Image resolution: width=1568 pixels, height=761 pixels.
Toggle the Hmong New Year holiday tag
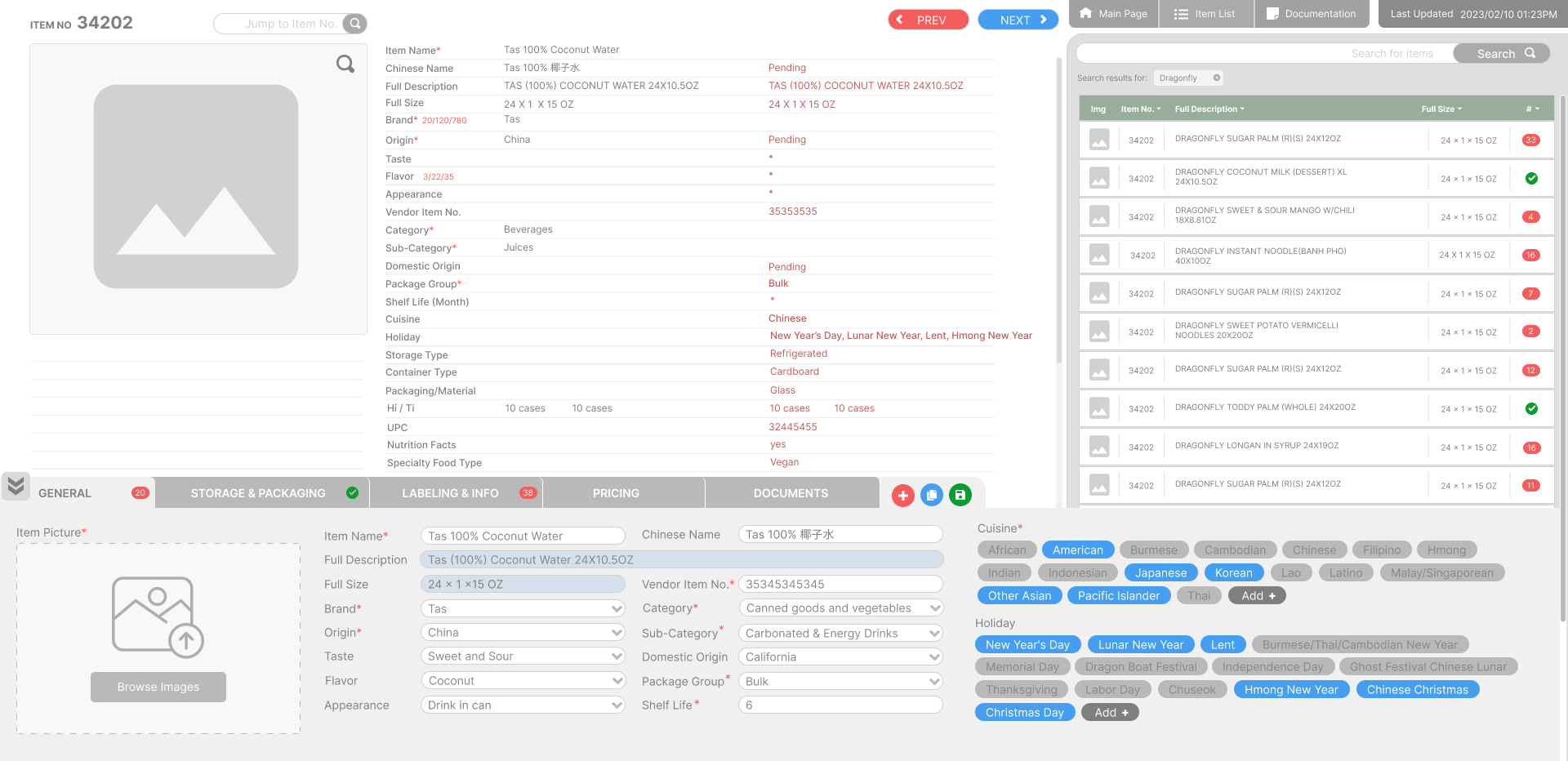pos(1290,690)
